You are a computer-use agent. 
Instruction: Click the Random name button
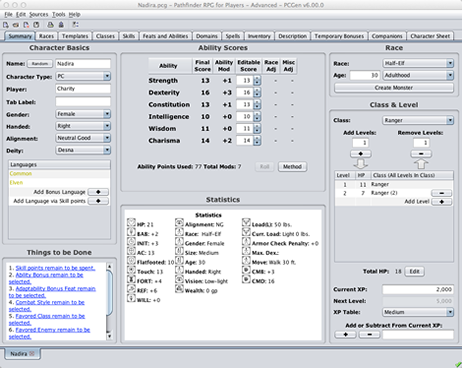point(40,64)
